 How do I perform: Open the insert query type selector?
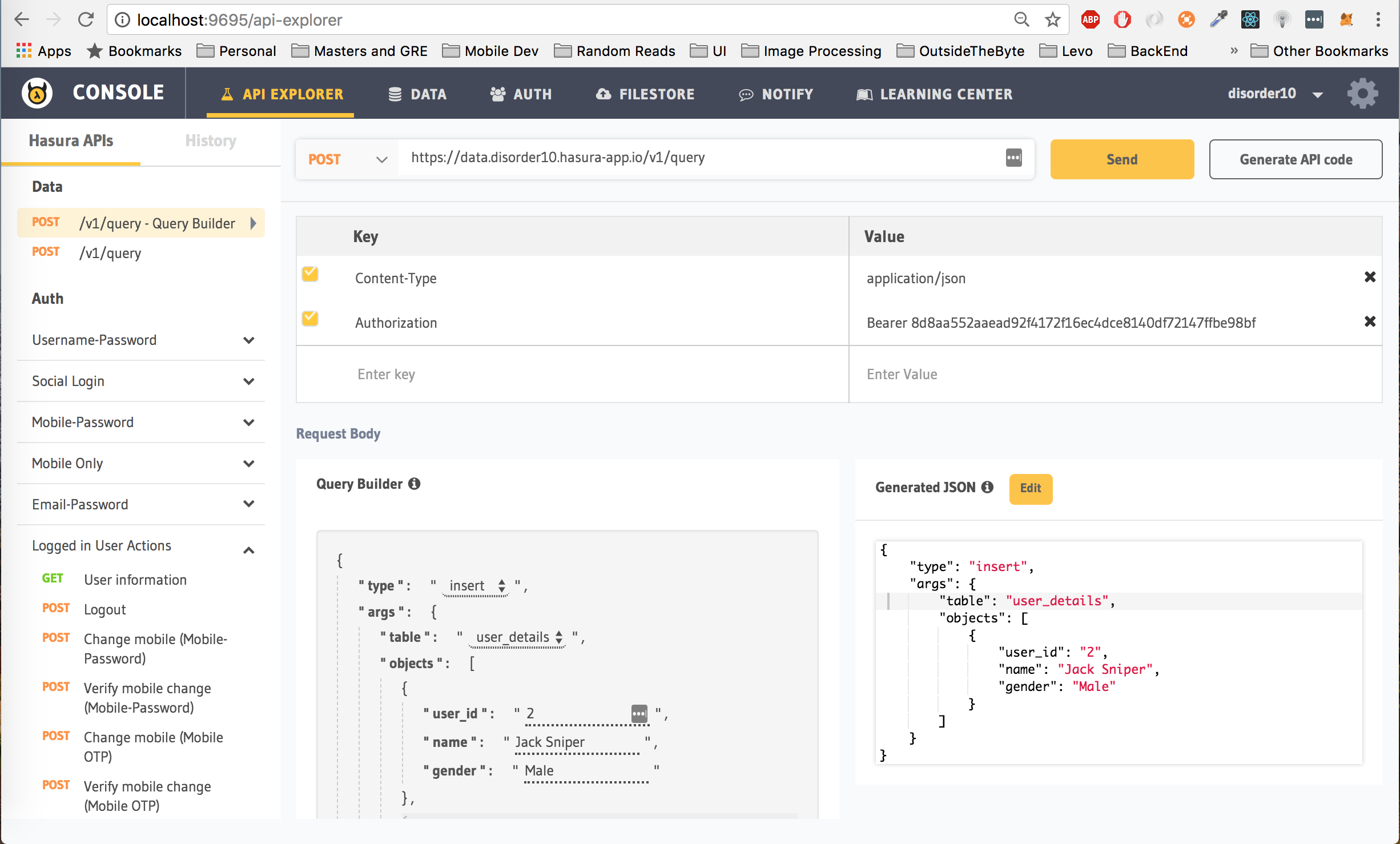[x=476, y=586]
